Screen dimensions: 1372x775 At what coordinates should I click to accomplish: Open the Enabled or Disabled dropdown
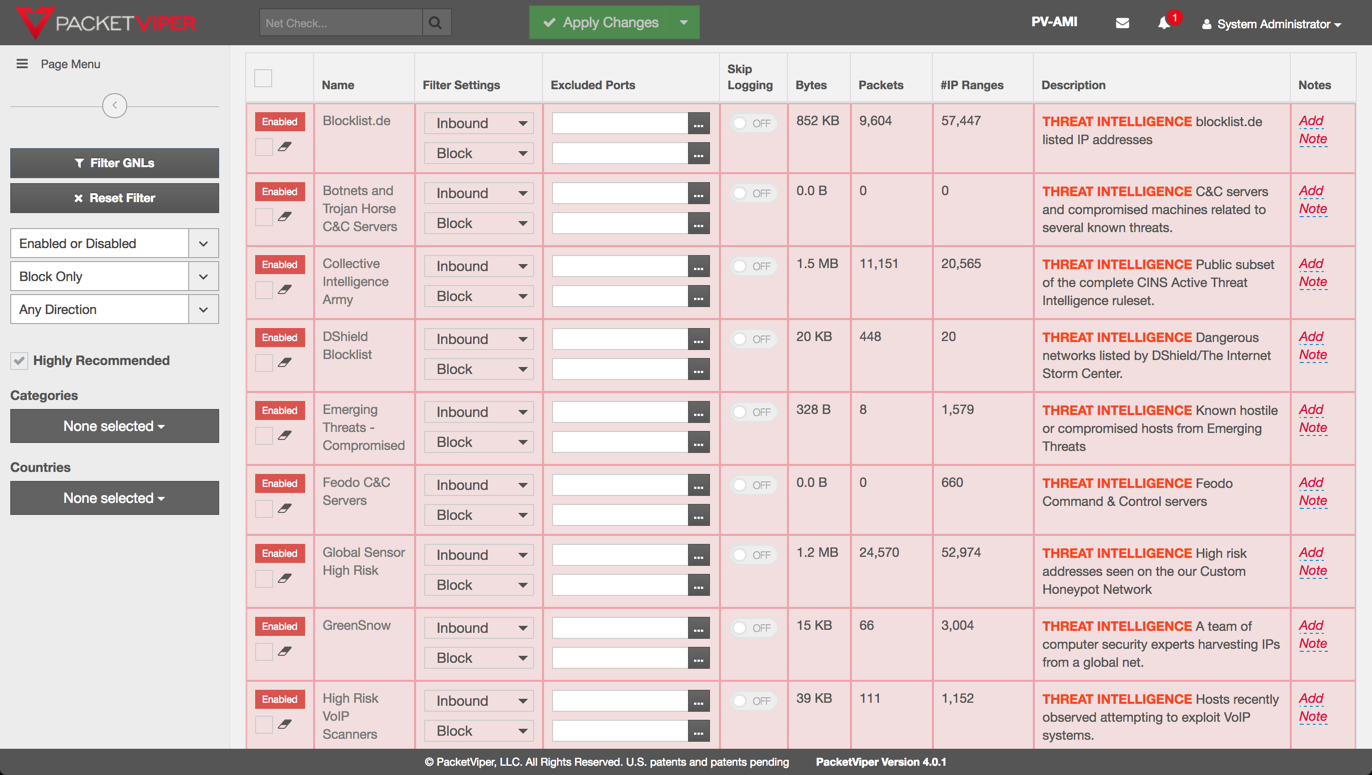point(114,243)
